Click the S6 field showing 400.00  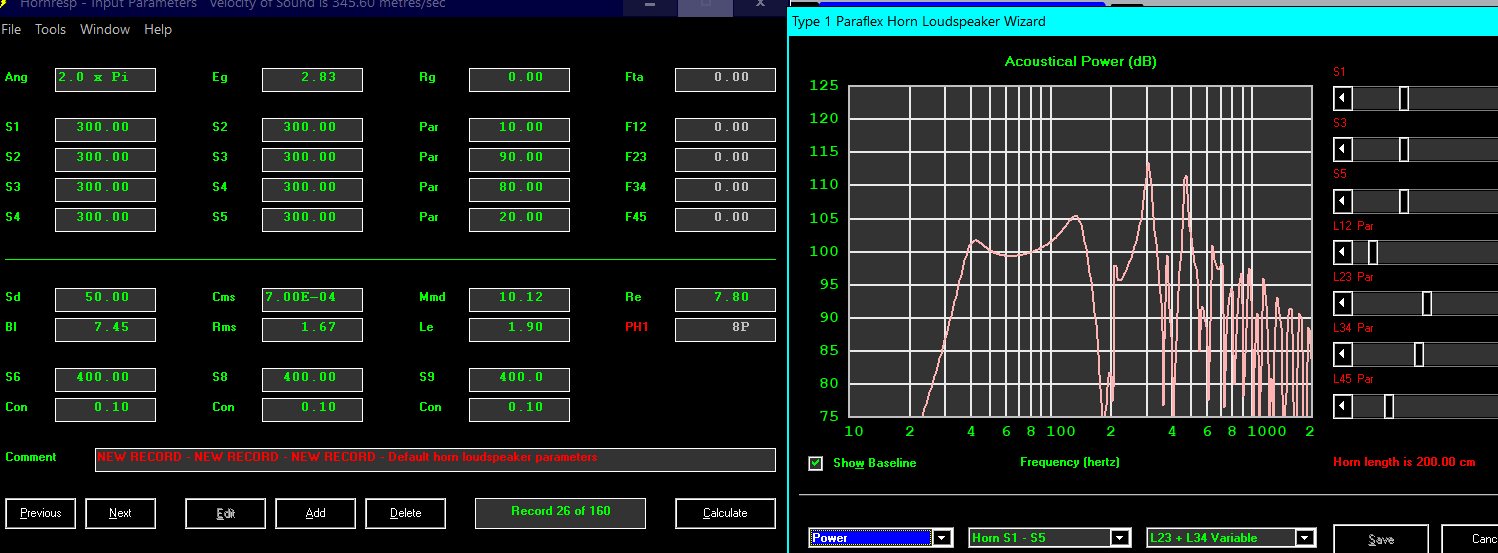coord(105,379)
